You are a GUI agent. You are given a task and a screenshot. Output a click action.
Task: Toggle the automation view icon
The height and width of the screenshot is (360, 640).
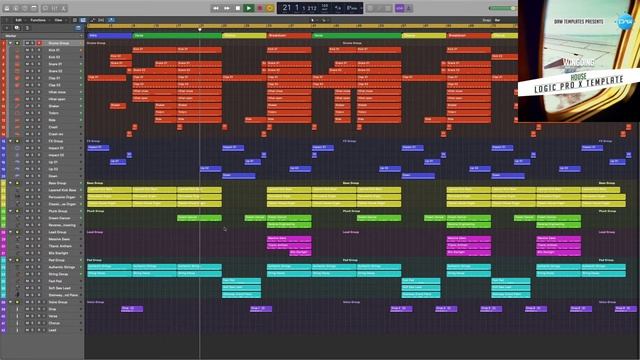tap(93, 20)
